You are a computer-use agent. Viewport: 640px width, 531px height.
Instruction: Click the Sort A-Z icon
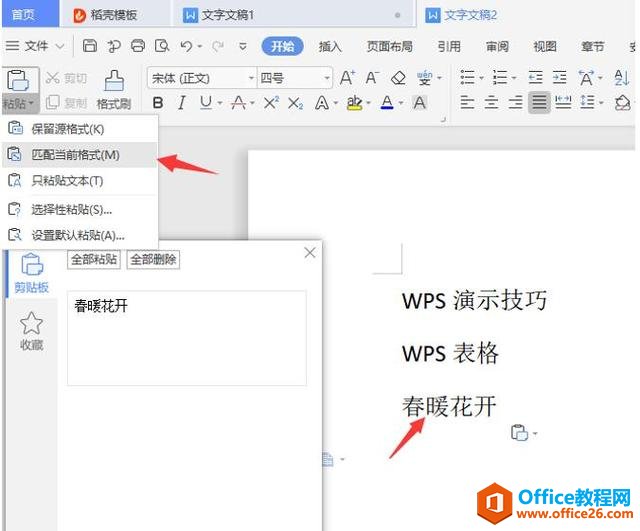coord(621,78)
